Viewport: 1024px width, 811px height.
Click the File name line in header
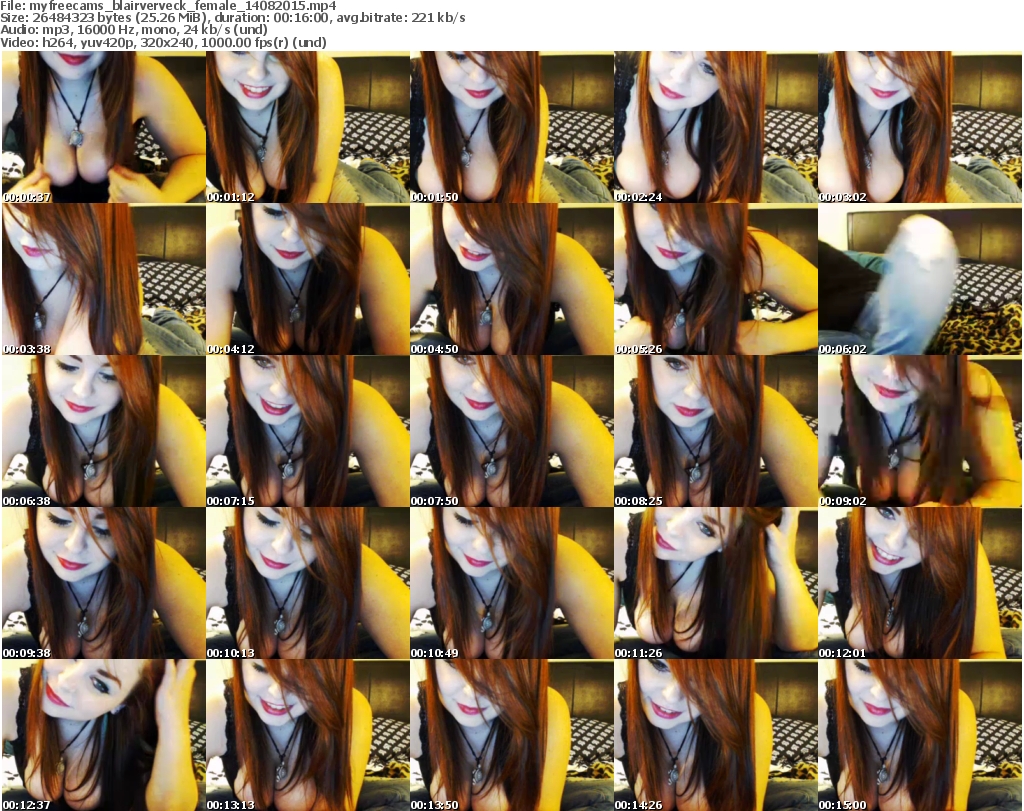pos(168,6)
